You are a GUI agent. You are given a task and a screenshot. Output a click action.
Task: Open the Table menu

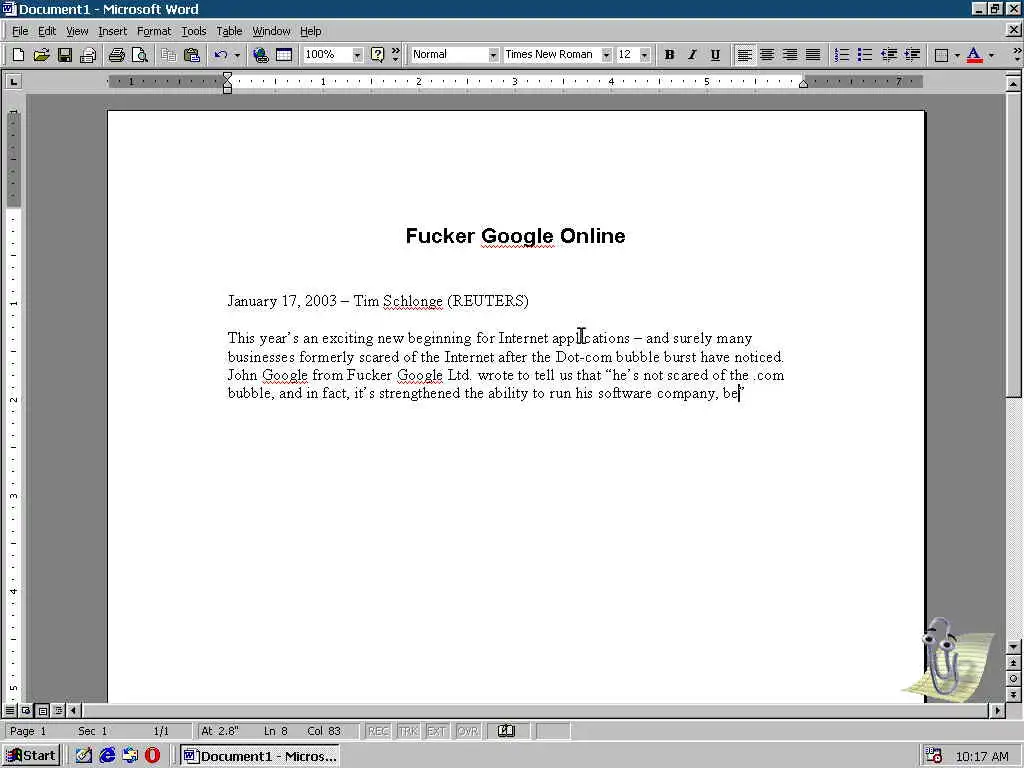pyautogui.click(x=229, y=31)
